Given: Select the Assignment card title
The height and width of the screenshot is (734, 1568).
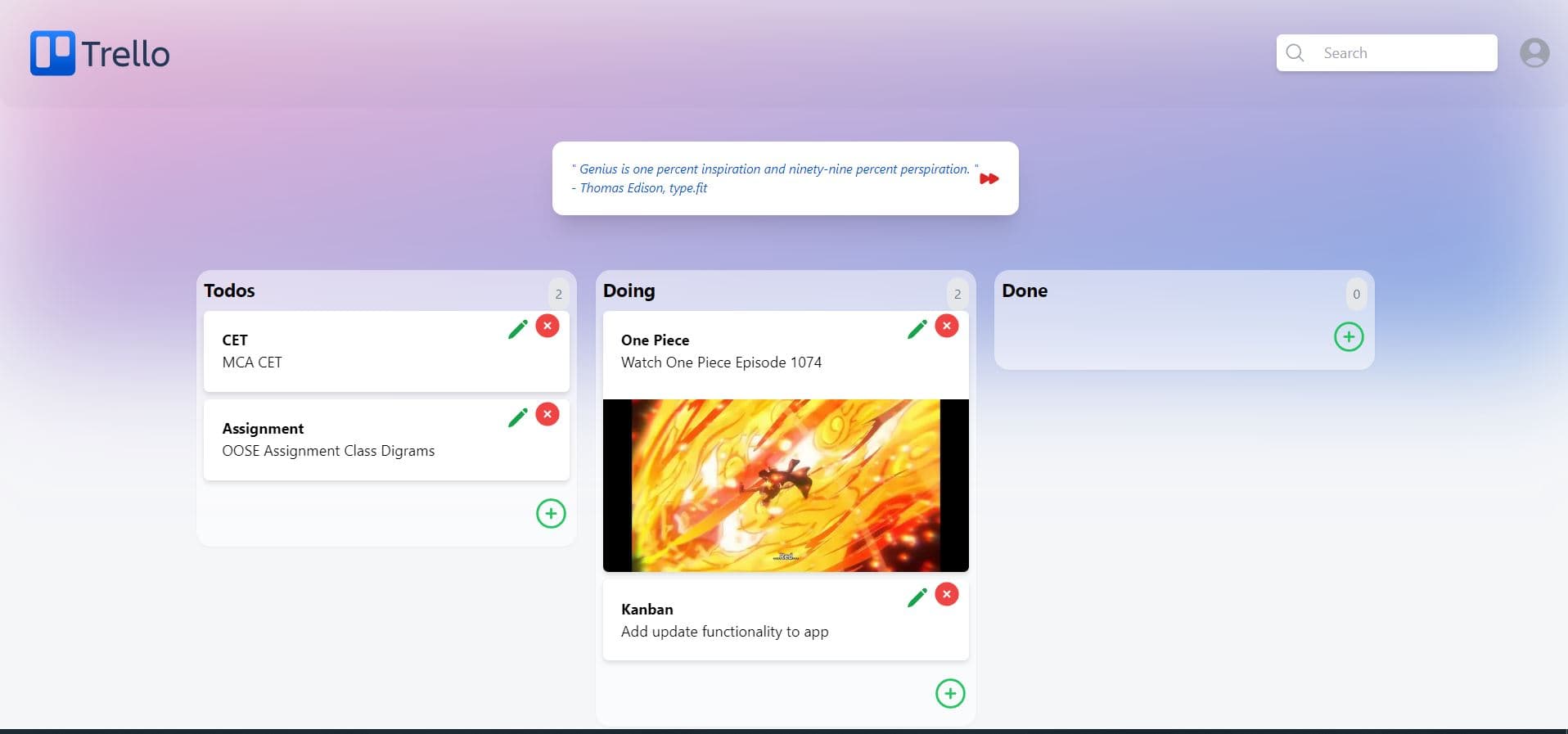Looking at the screenshot, I should 263,428.
